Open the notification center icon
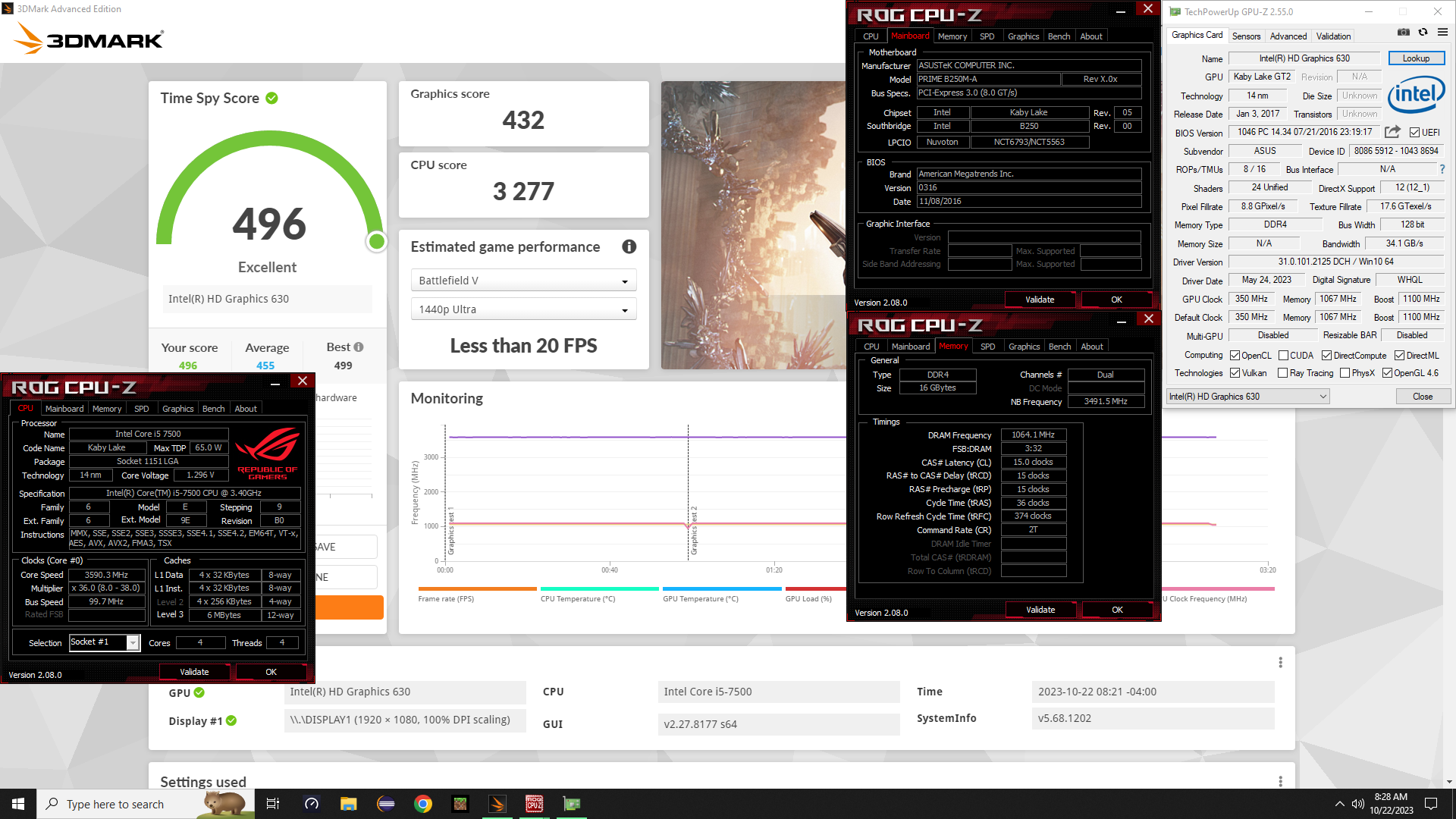The height and width of the screenshot is (819, 1456). [x=1431, y=804]
